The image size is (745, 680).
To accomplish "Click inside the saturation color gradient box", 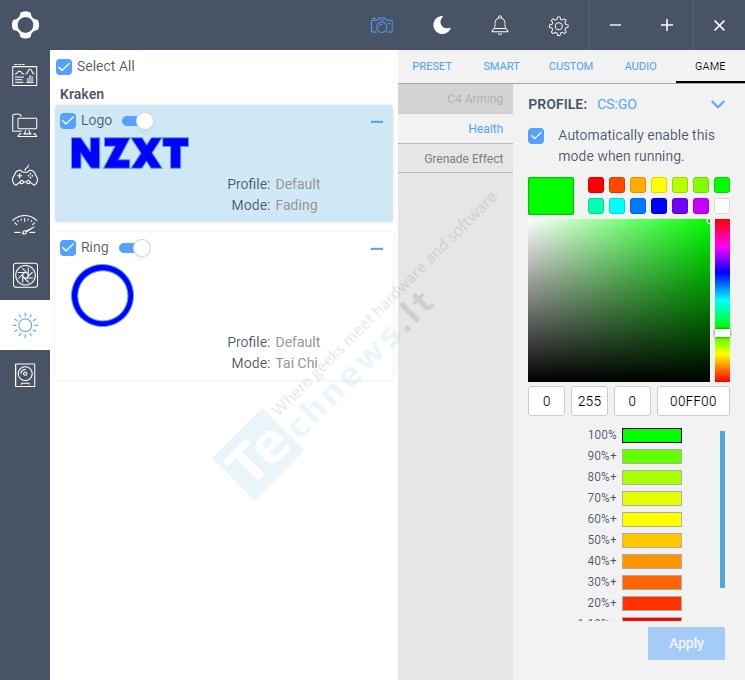I will (x=619, y=300).
